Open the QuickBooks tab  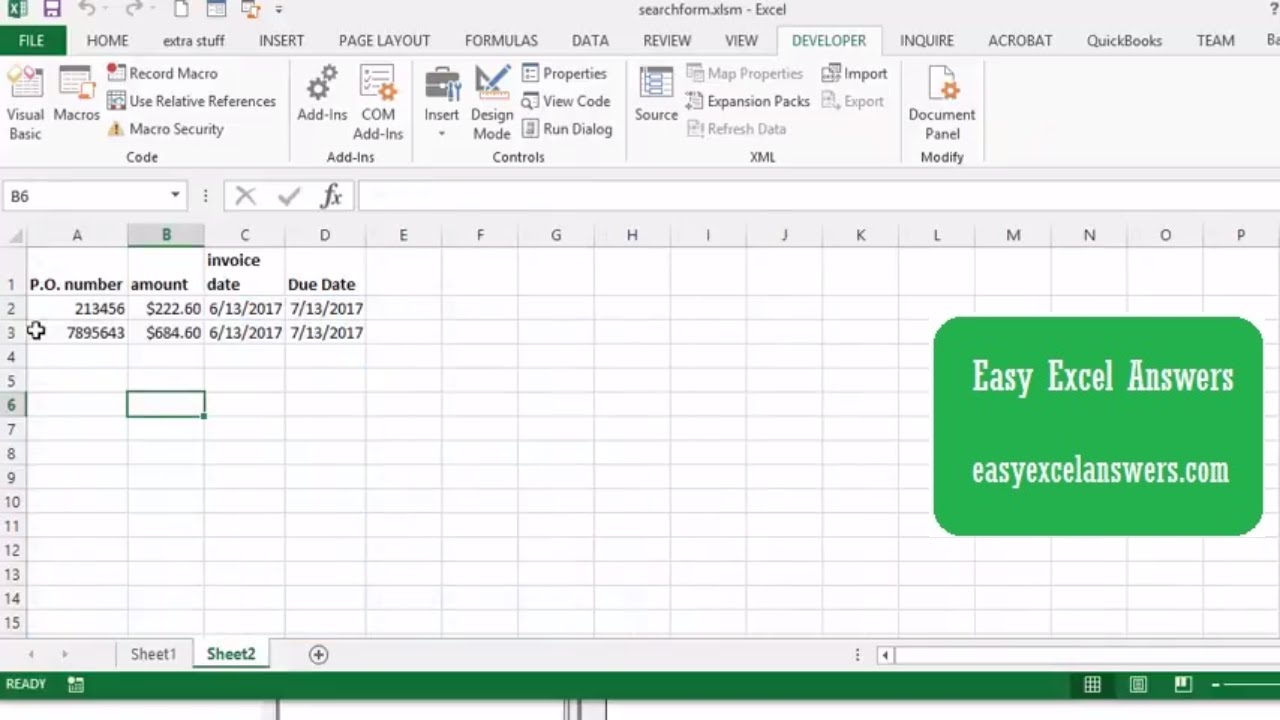click(1124, 41)
